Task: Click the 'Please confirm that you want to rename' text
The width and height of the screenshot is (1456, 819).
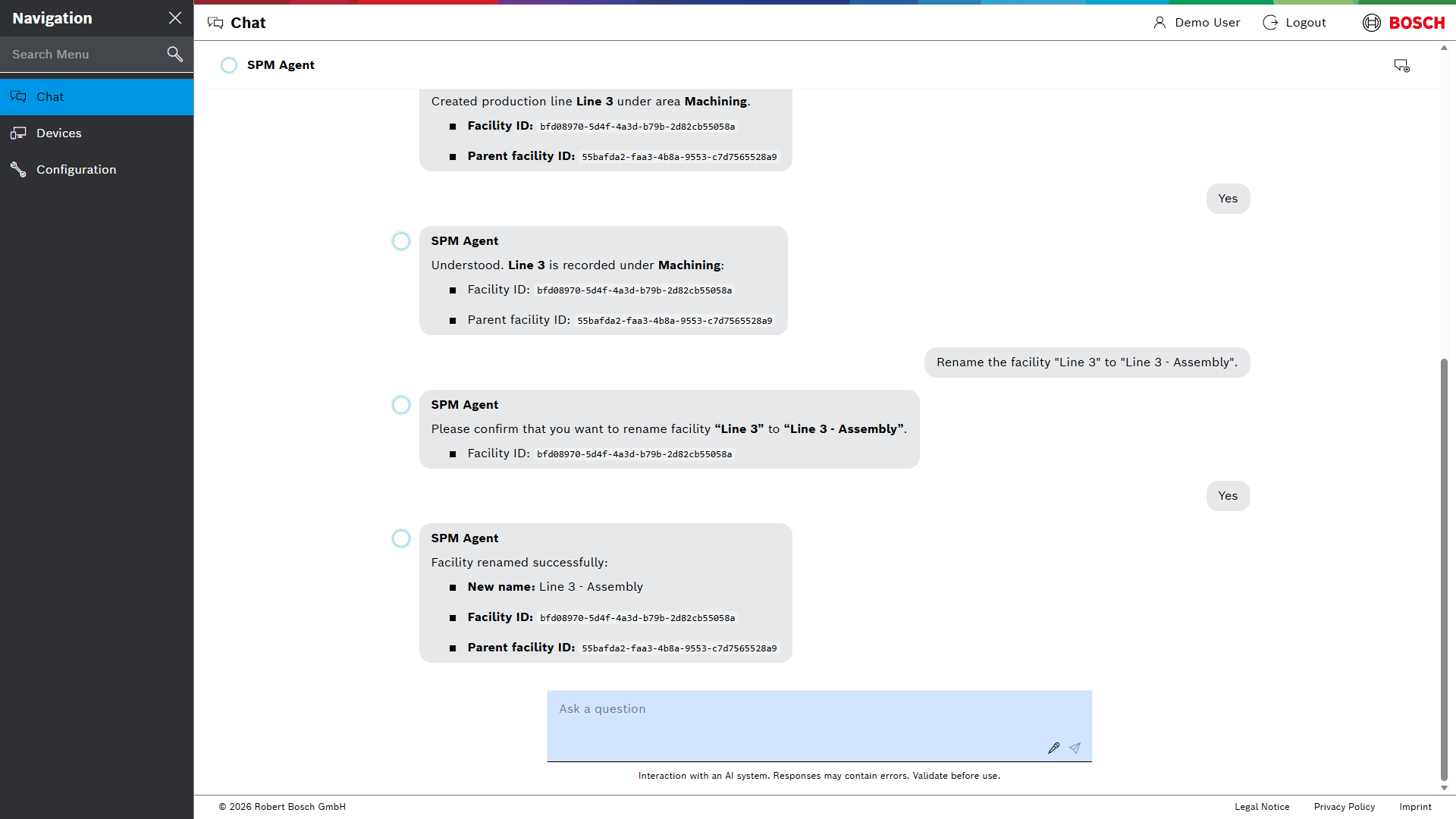Action: pos(669,429)
